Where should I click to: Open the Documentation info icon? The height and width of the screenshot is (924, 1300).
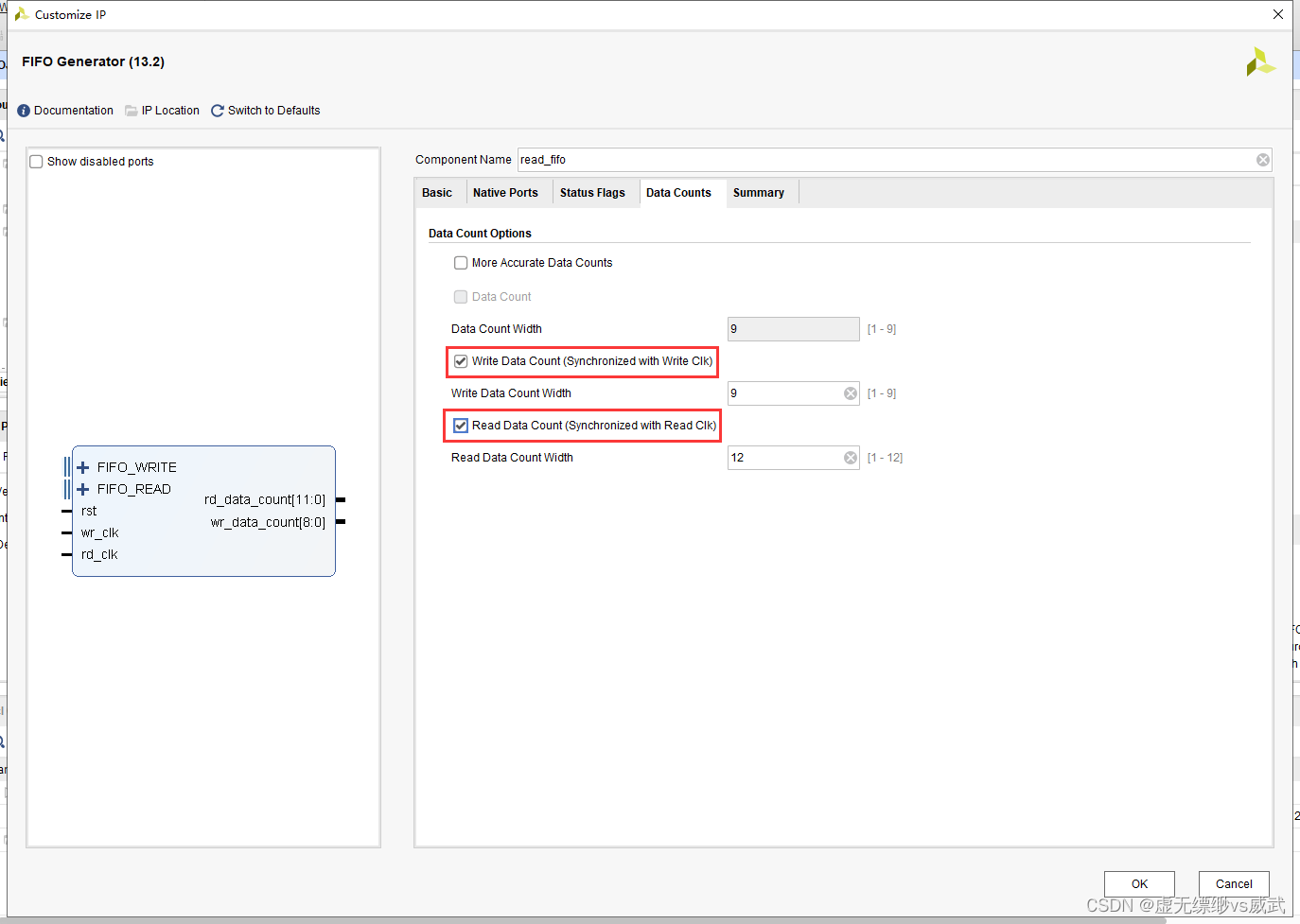pyautogui.click(x=24, y=111)
